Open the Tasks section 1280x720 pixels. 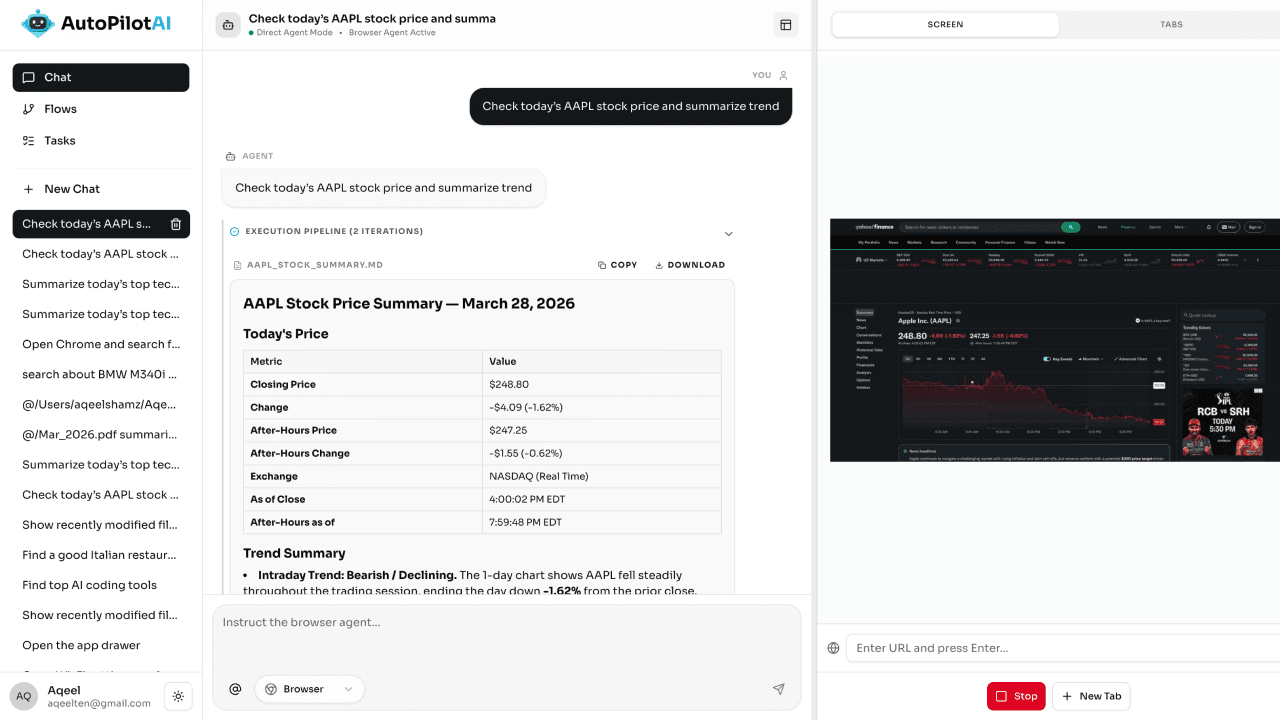101,141
